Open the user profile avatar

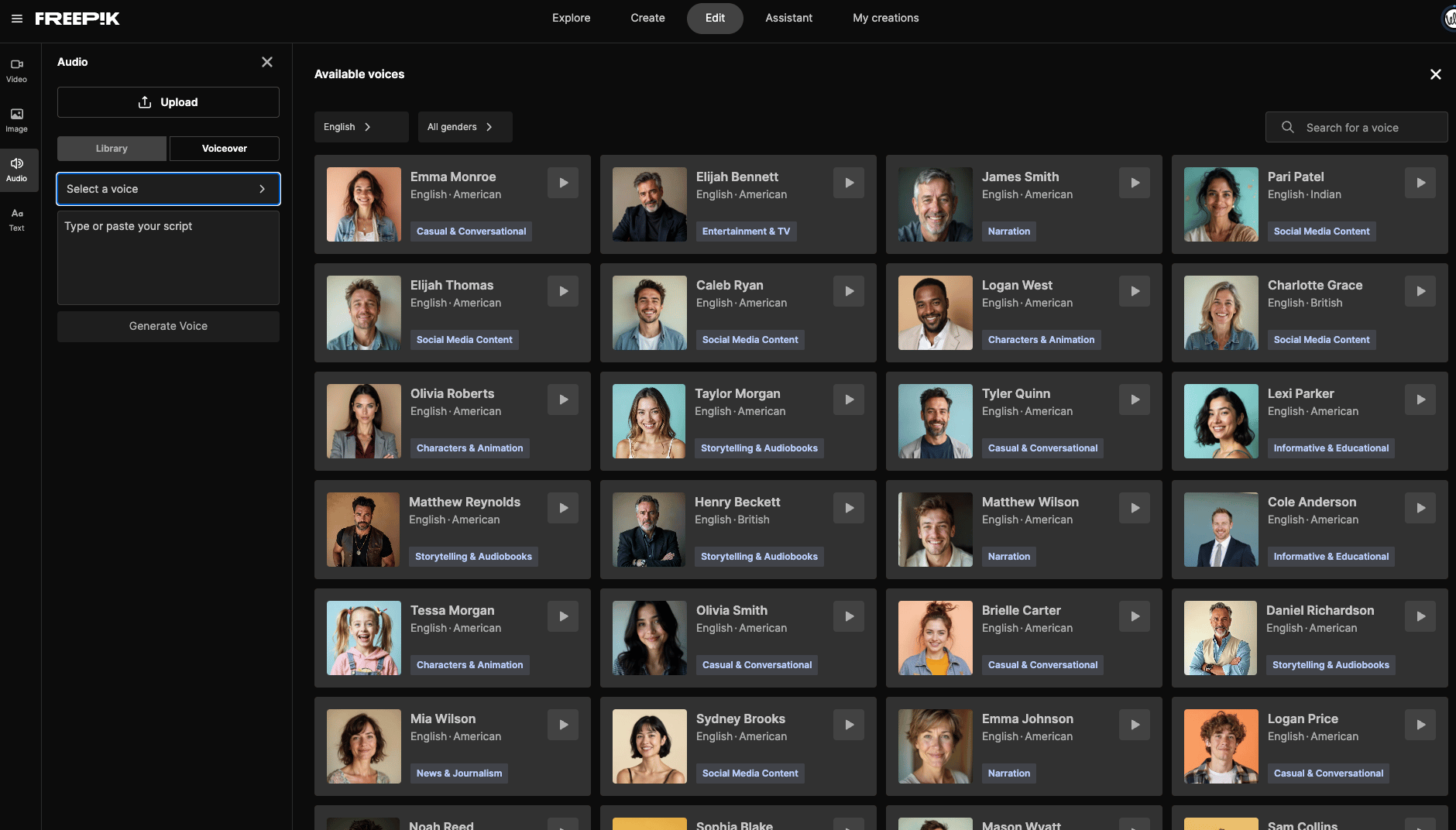point(1449,19)
